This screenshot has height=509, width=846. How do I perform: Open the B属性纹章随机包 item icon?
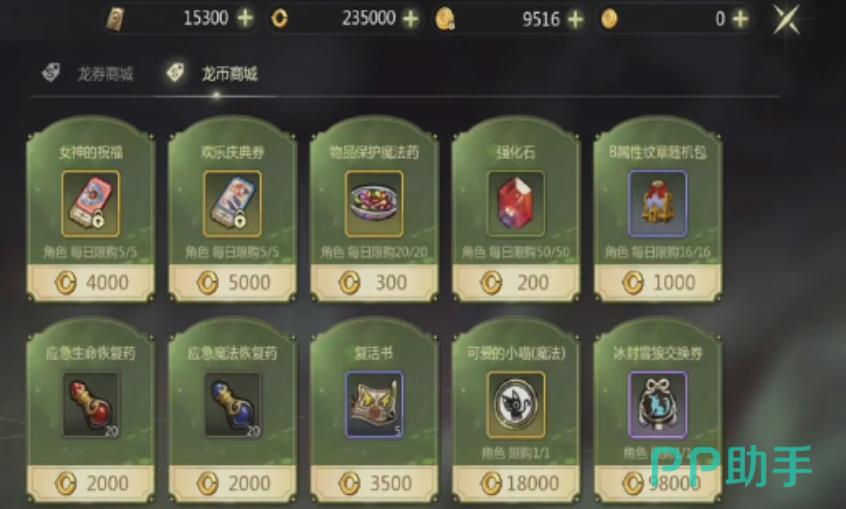[x=658, y=204]
